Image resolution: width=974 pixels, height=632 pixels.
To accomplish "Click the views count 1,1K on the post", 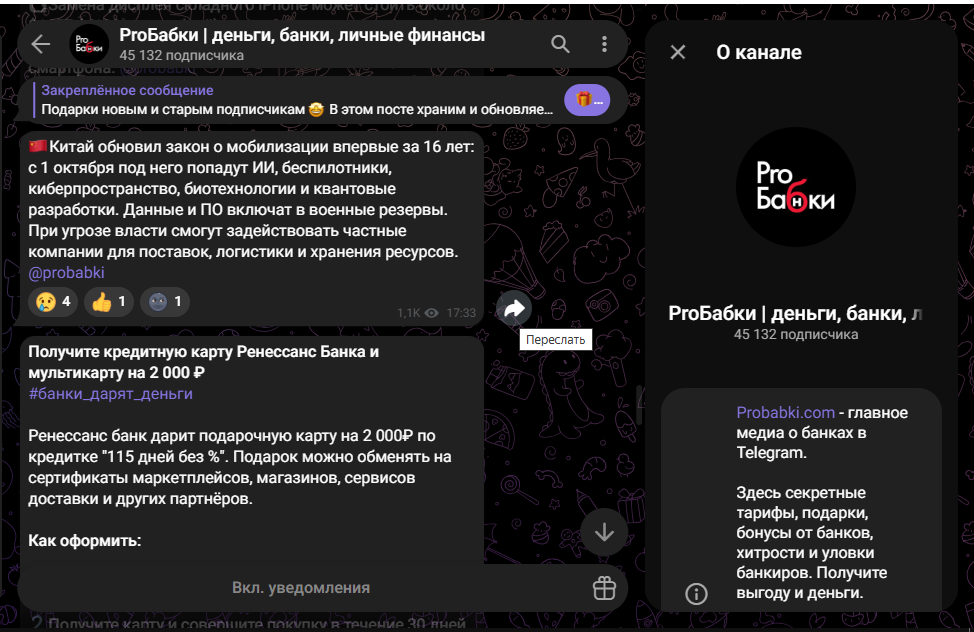I will [409, 313].
